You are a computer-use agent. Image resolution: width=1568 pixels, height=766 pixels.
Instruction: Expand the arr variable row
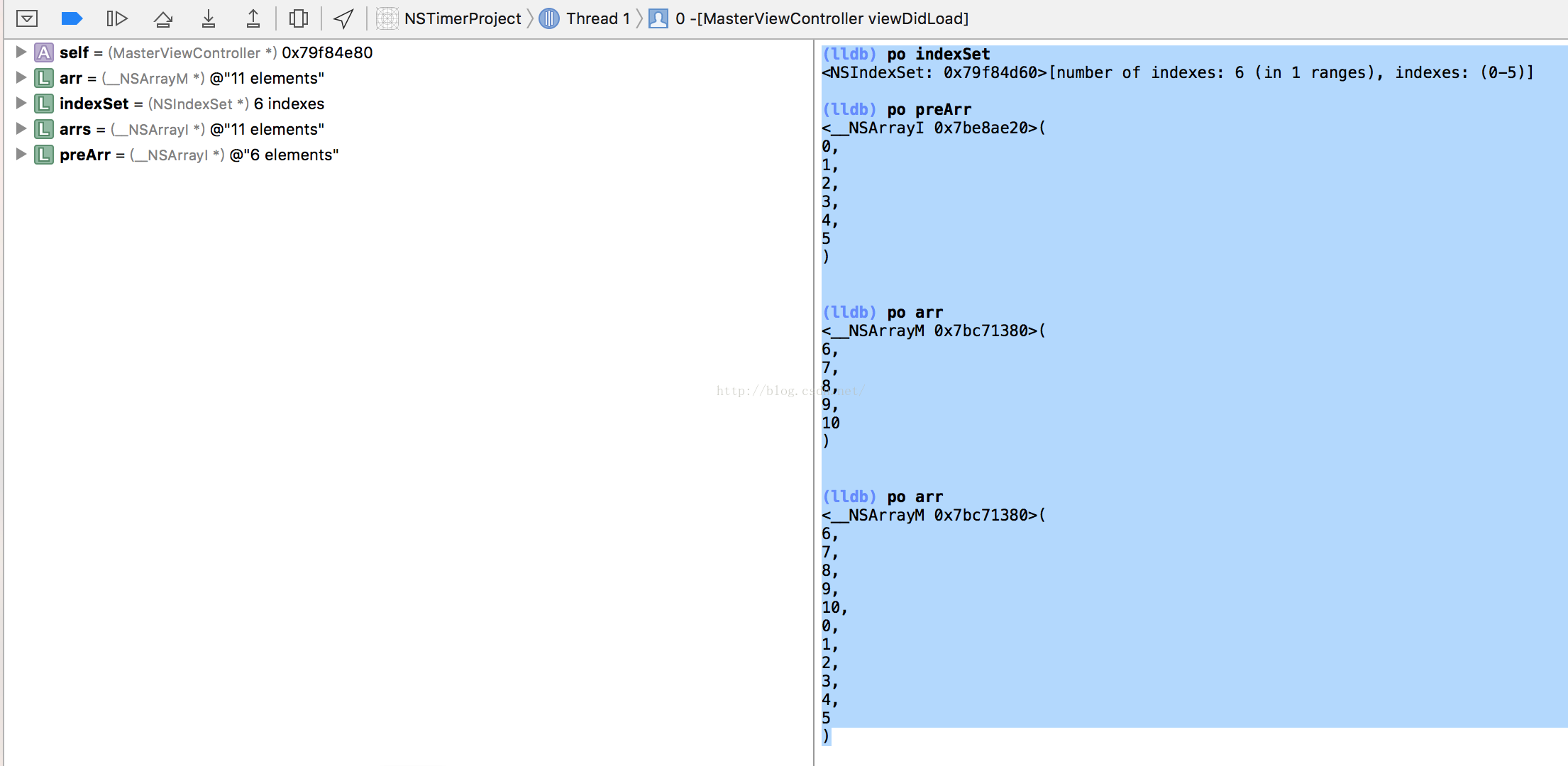[21, 77]
